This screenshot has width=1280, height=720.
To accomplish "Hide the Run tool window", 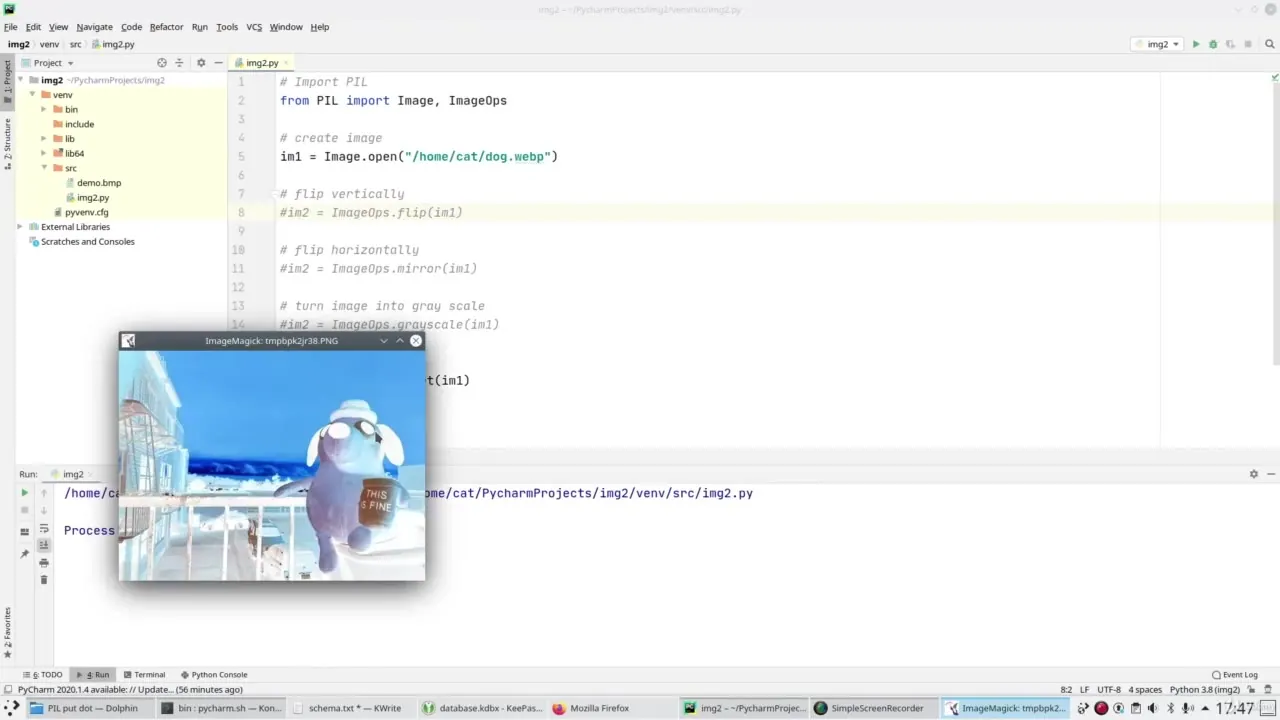I will [1271, 474].
